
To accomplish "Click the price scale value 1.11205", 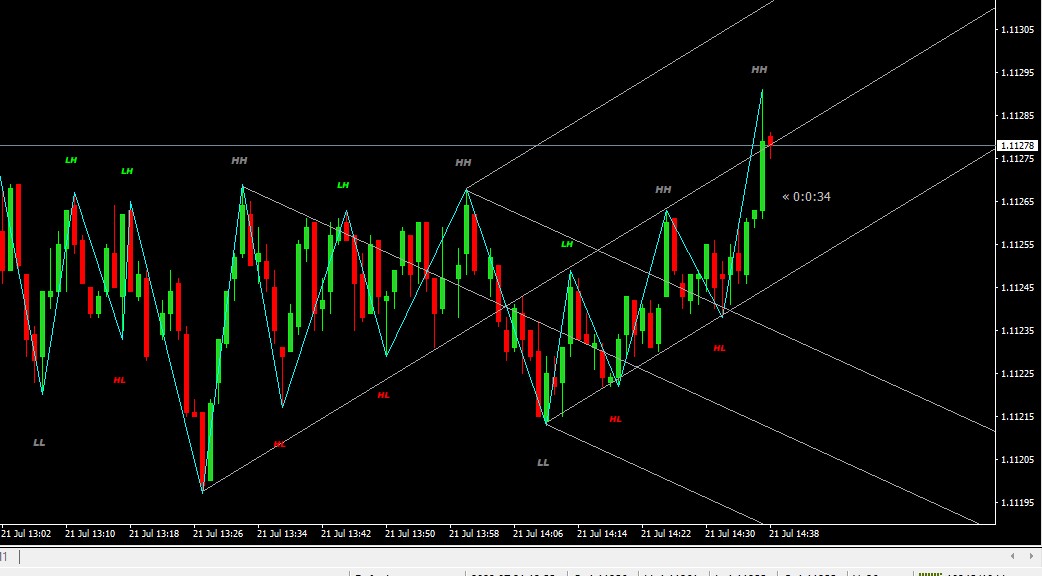I will coord(1017,459).
